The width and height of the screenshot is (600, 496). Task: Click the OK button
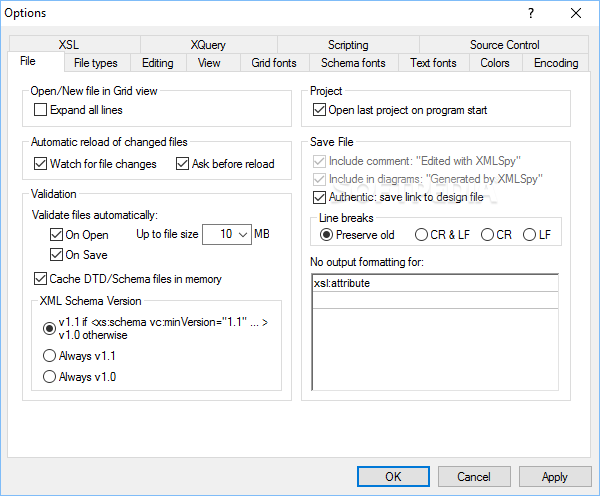(393, 476)
